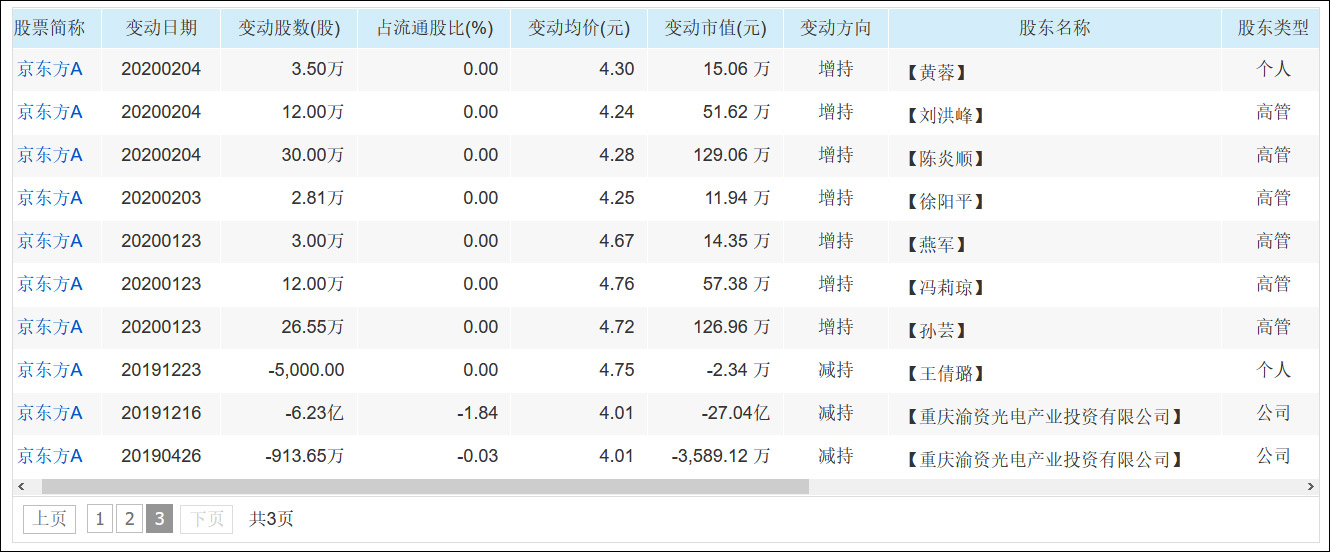Open 京东方A link in 燕军 row
This screenshot has height=552, width=1330.
(50, 241)
